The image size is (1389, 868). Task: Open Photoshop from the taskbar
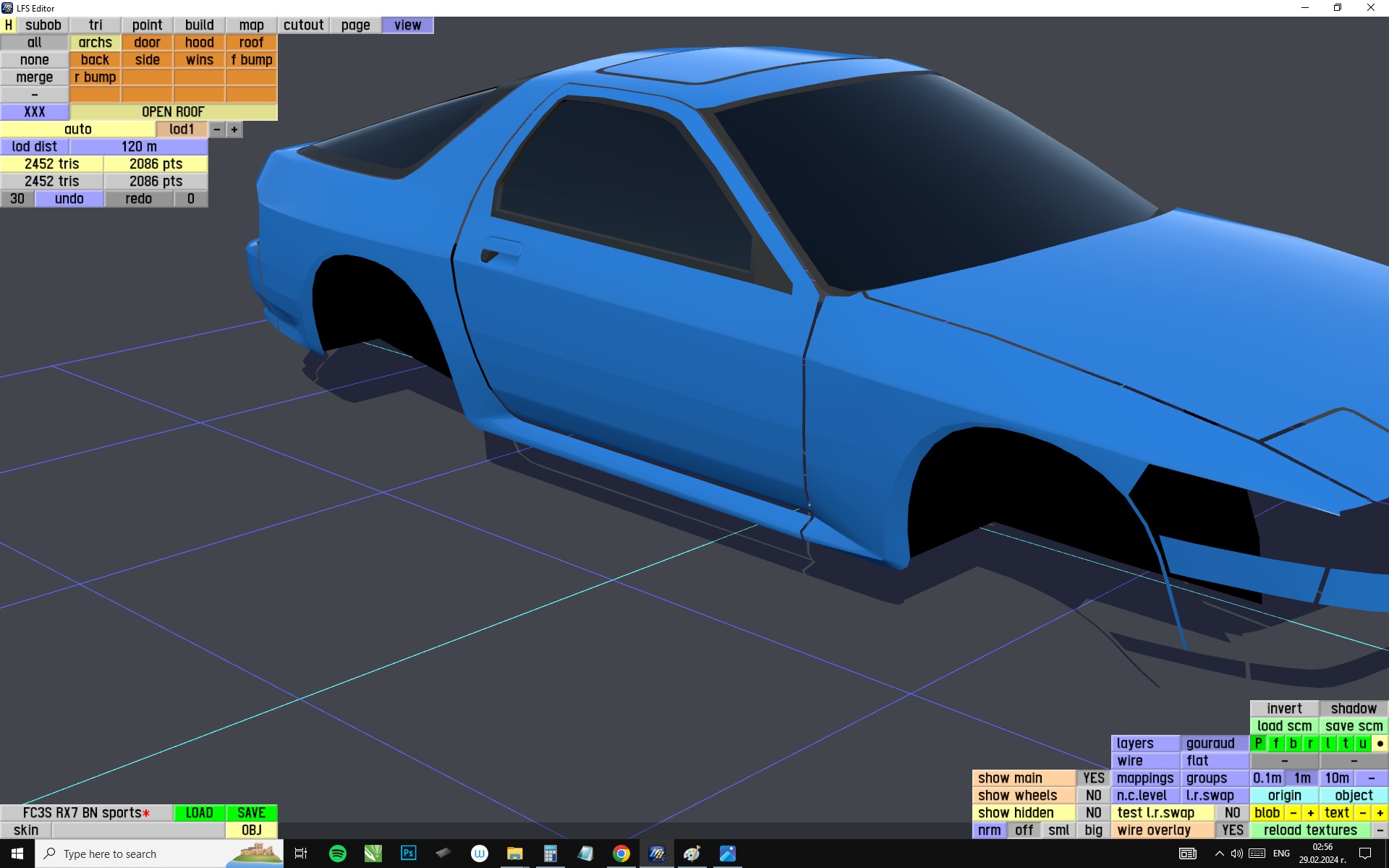point(408,854)
